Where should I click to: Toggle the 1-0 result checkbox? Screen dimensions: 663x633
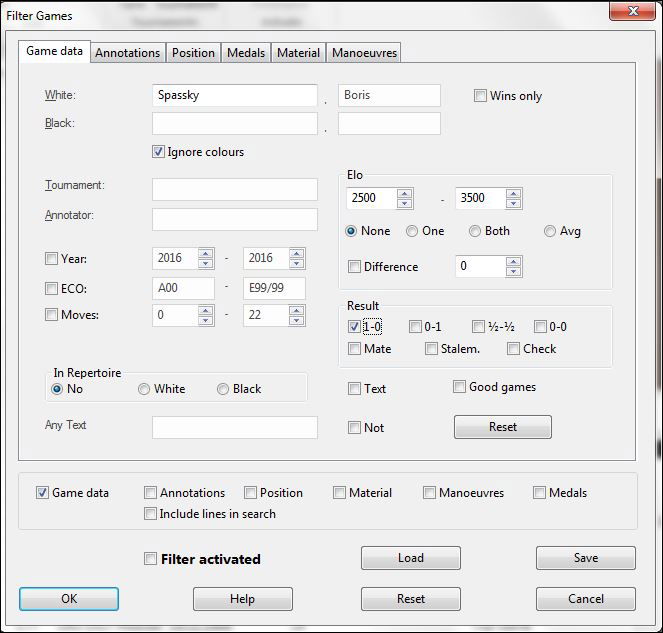tap(356, 326)
